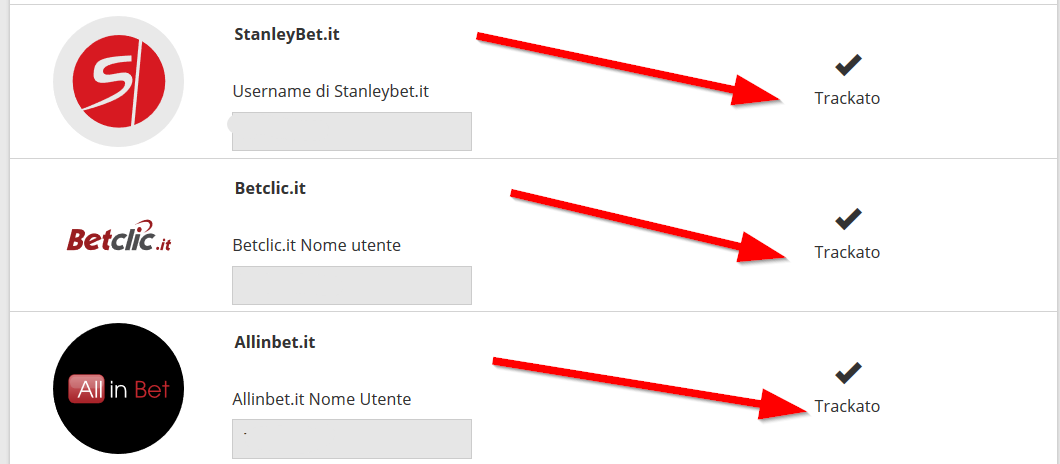This screenshot has width=1060, height=464.
Task: Click the red arrow pointing to Betclic status
Action: (x=648, y=227)
